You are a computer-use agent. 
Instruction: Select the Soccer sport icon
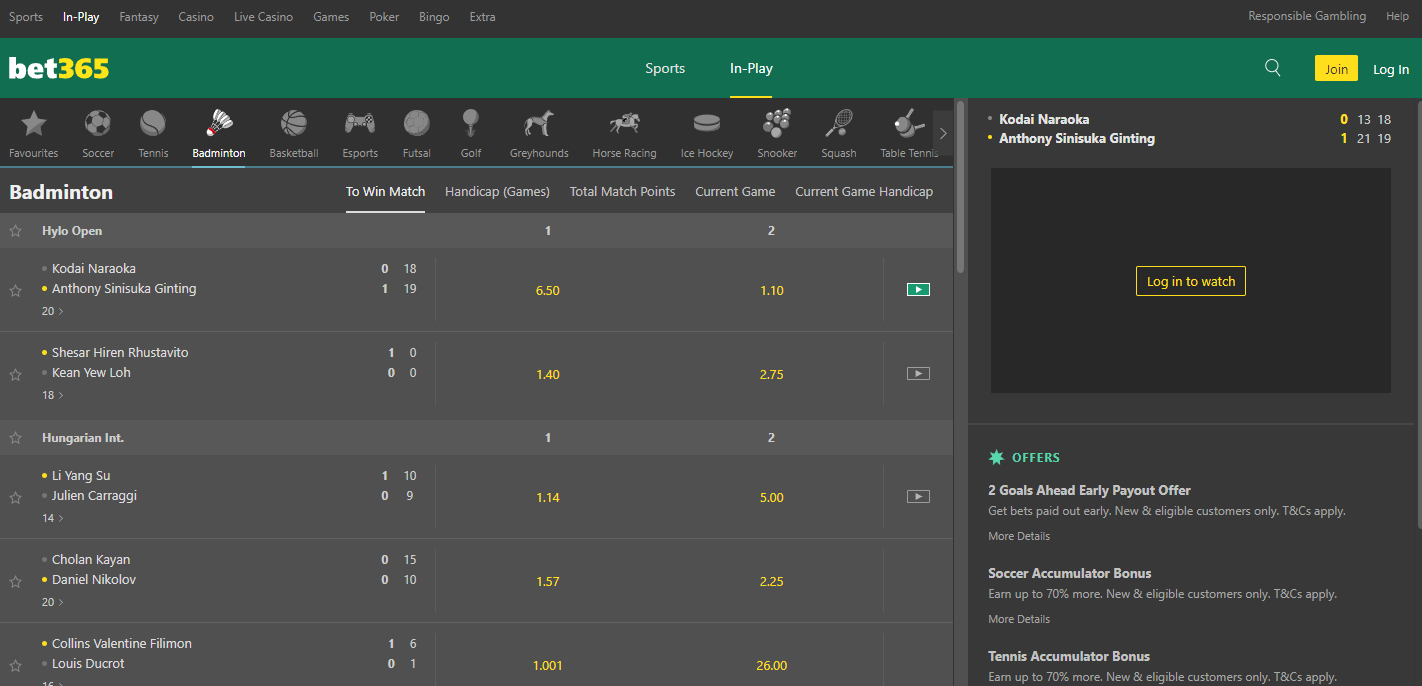98,132
